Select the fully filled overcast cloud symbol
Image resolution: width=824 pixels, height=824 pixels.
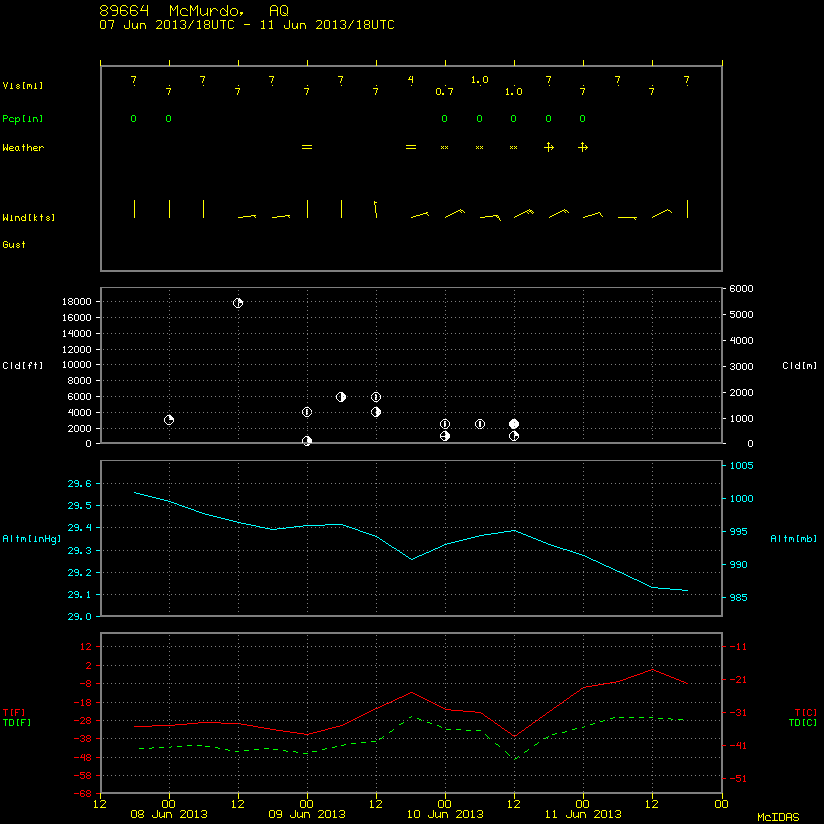tap(514, 424)
